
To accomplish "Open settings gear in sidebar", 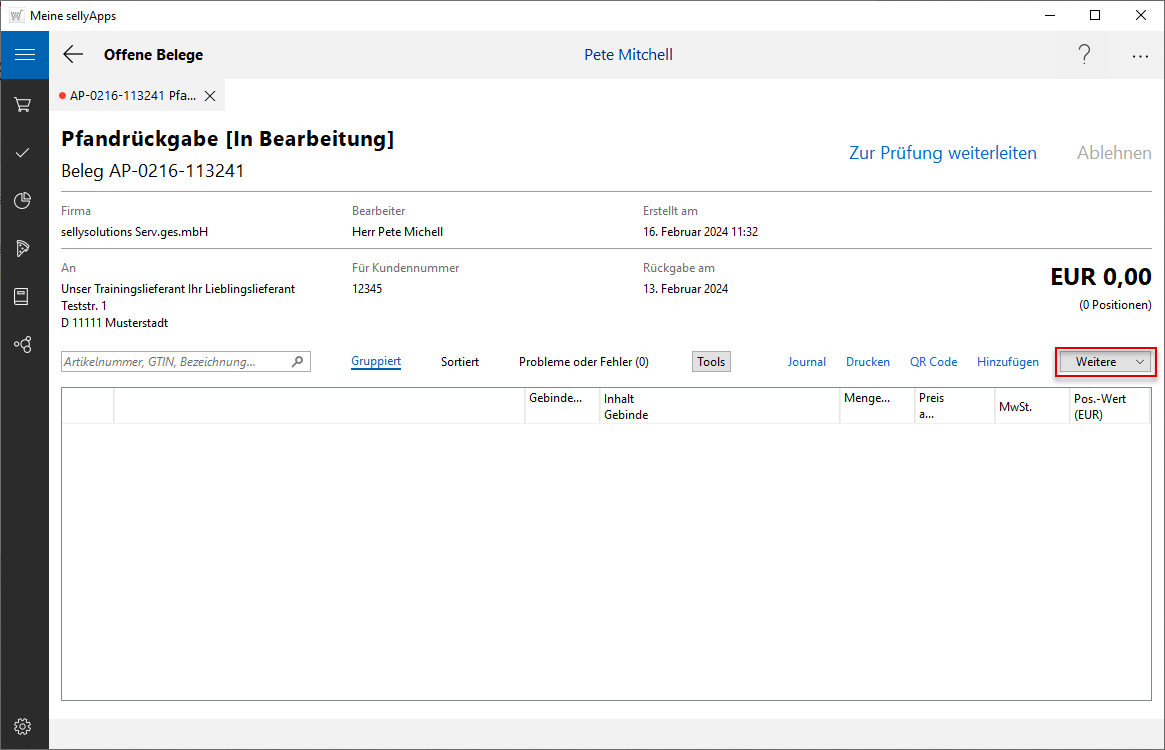I will (23, 726).
